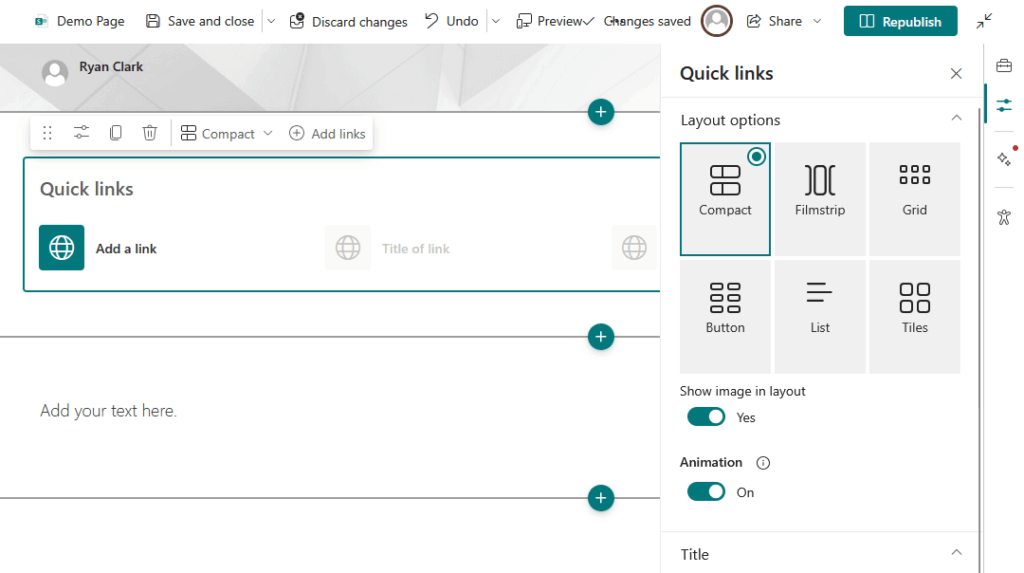The image size is (1024, 573).
Task: Toggle the Animation switch off
Action: (706, 491)
